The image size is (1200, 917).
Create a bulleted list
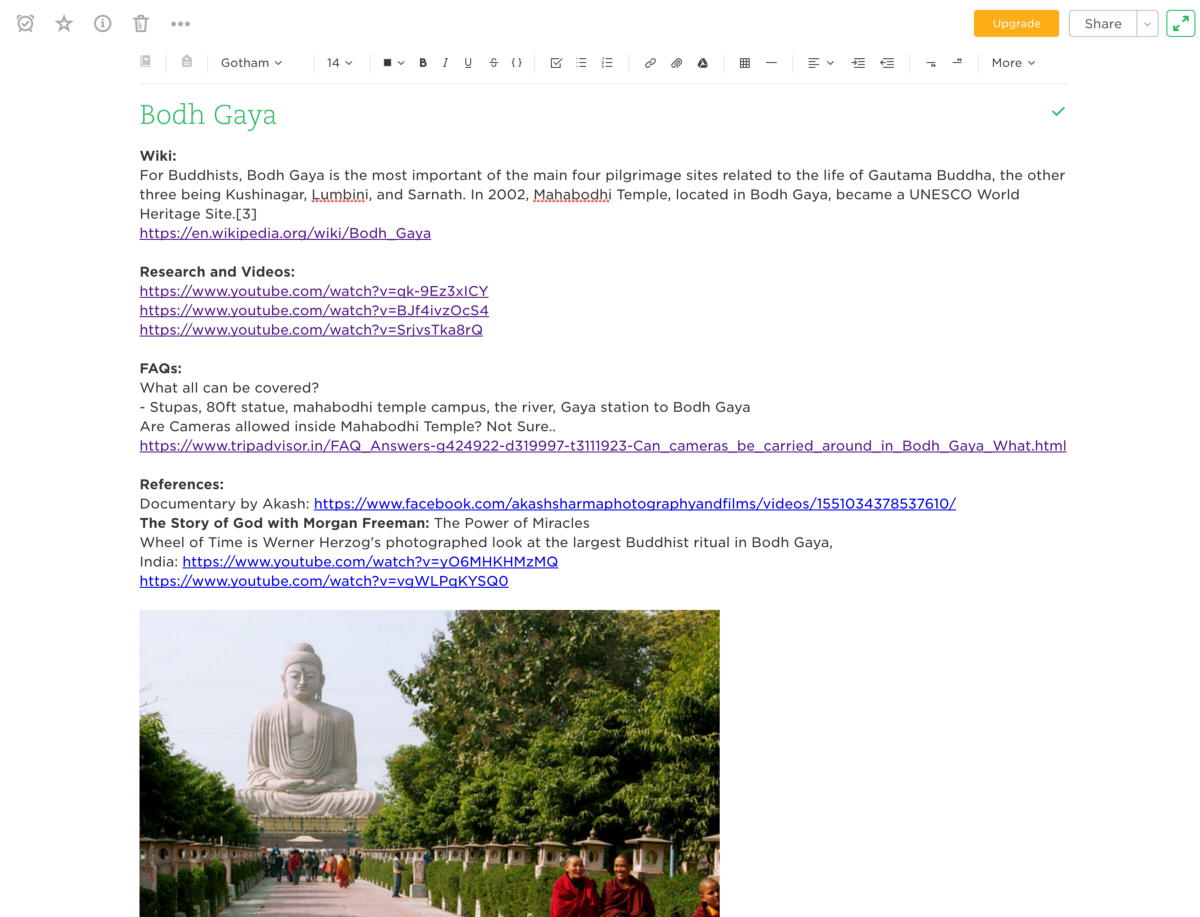(x=581, y=63)
